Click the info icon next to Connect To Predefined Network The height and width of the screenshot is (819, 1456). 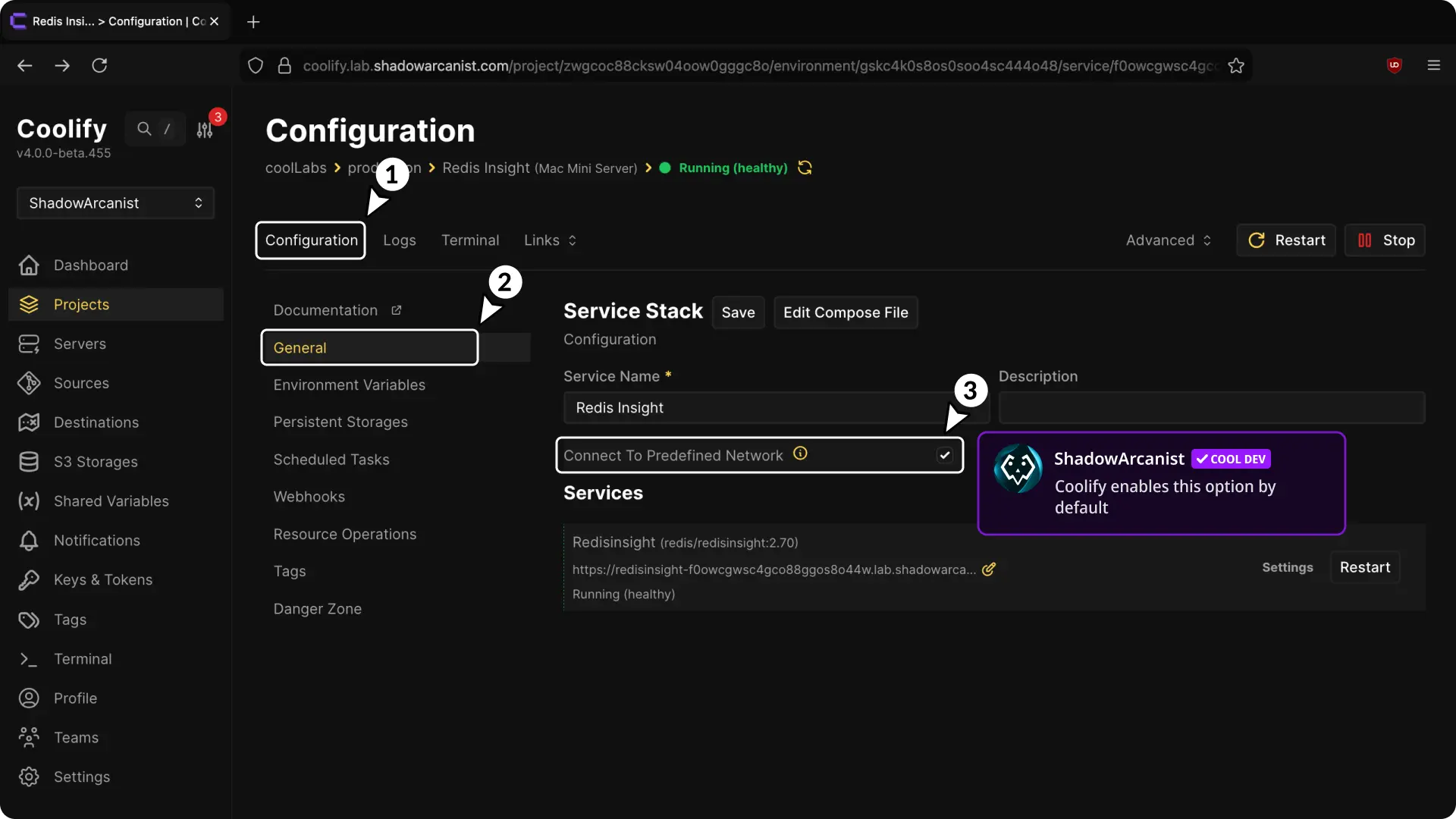pyautogui.click(x=800, y=453)
